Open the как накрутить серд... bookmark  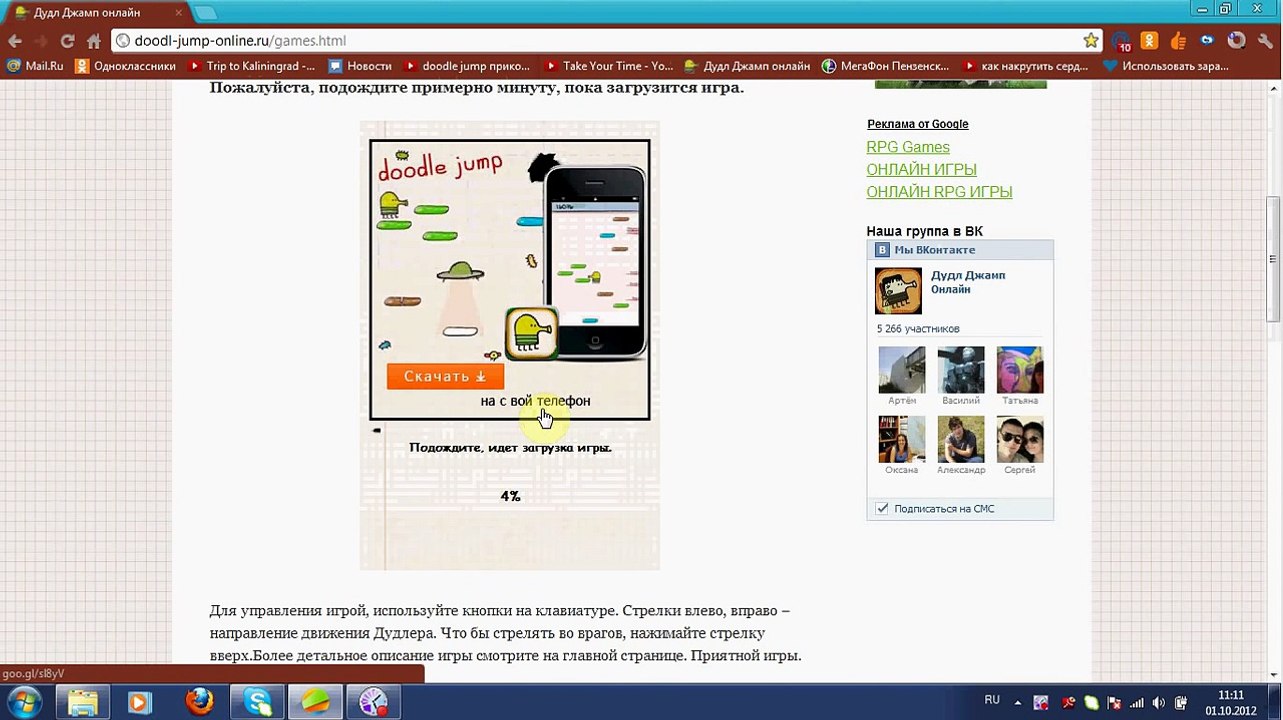click(1025, 66)
